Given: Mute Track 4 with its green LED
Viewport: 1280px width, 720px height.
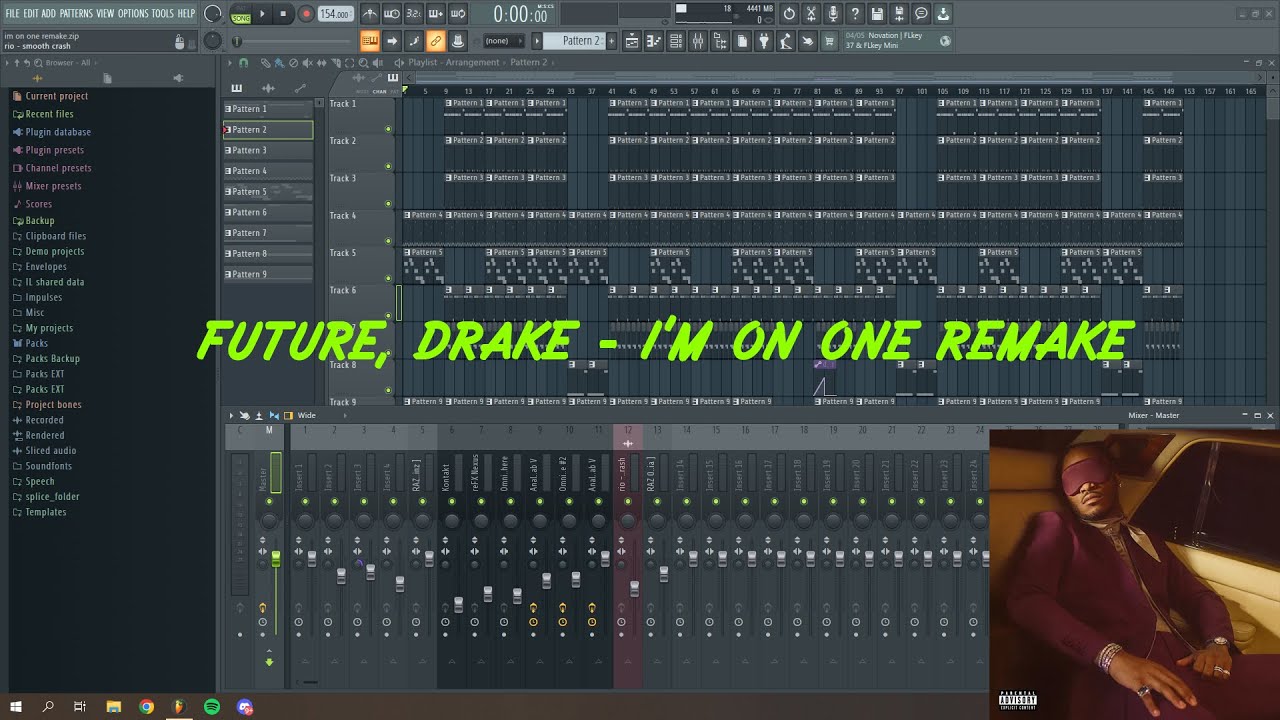Looking at the screenshot, I should click(x=388, y=241).
